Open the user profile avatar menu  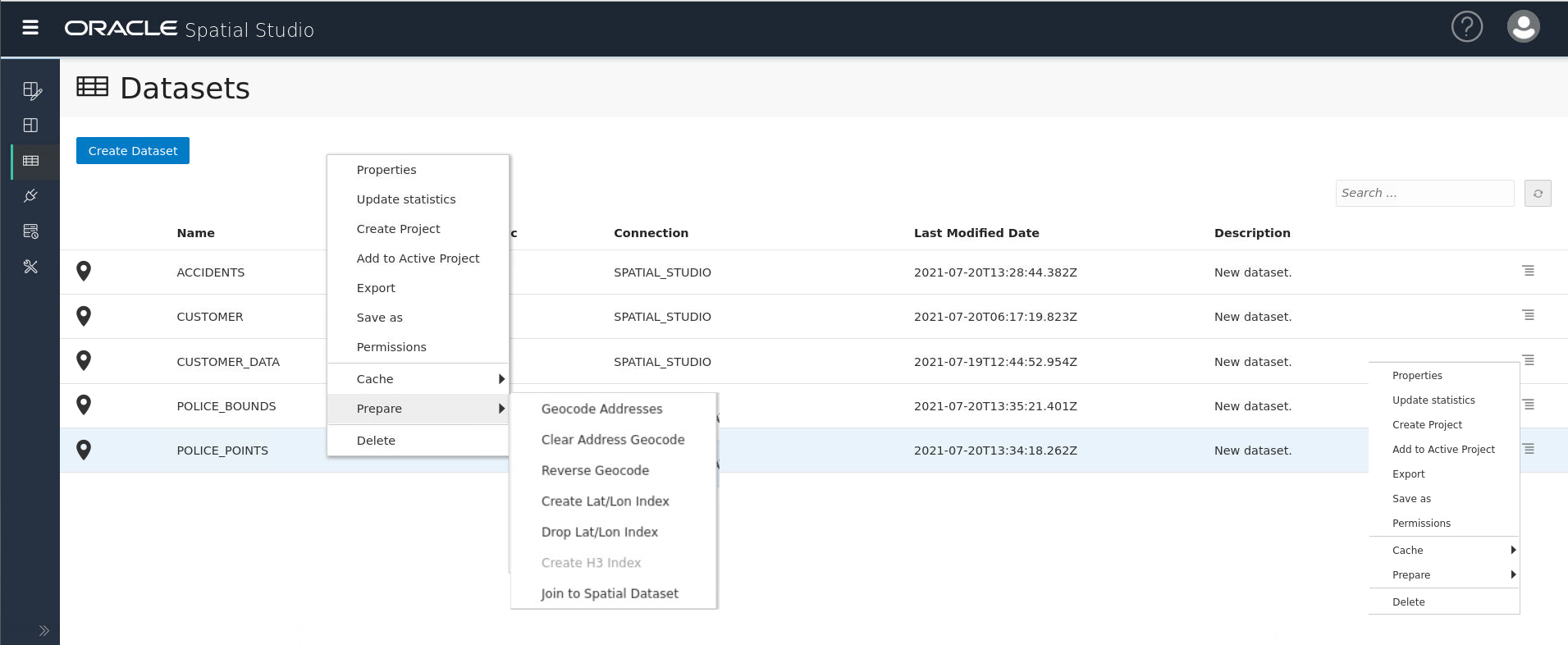tap(1523, 27)
